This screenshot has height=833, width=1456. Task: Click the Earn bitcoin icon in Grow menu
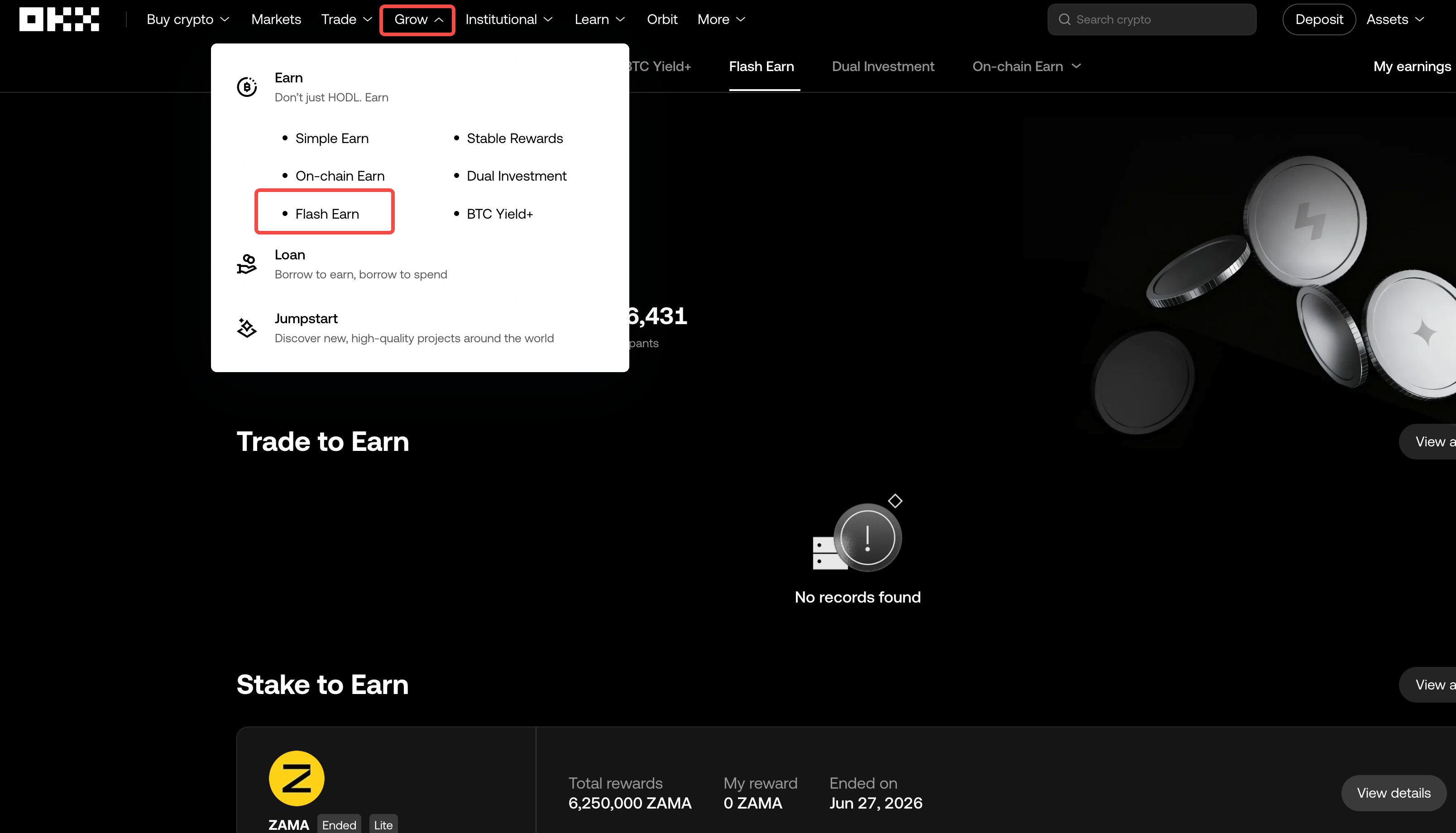[x=247, y=87]
